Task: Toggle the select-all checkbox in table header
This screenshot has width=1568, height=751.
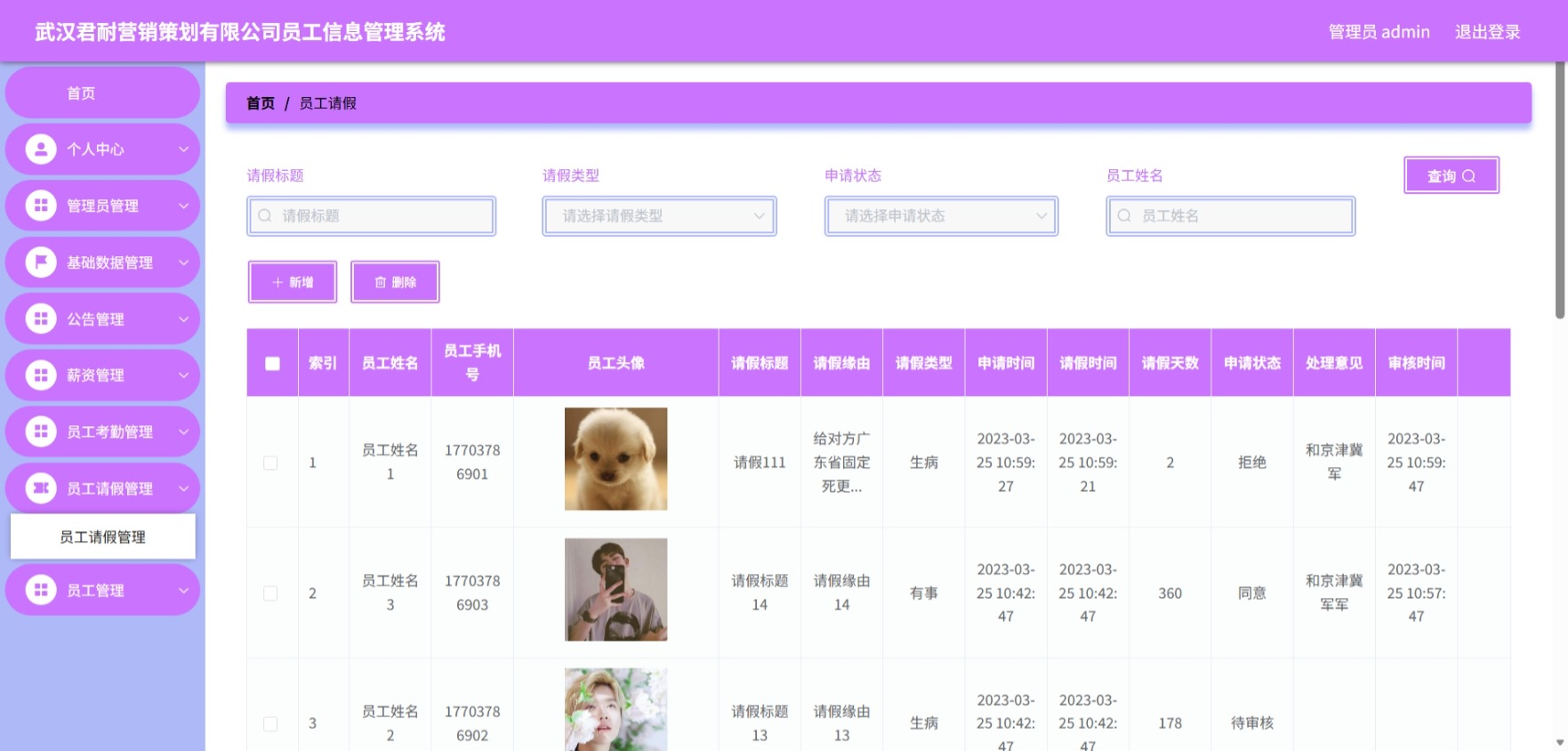Action: point(273,363)
